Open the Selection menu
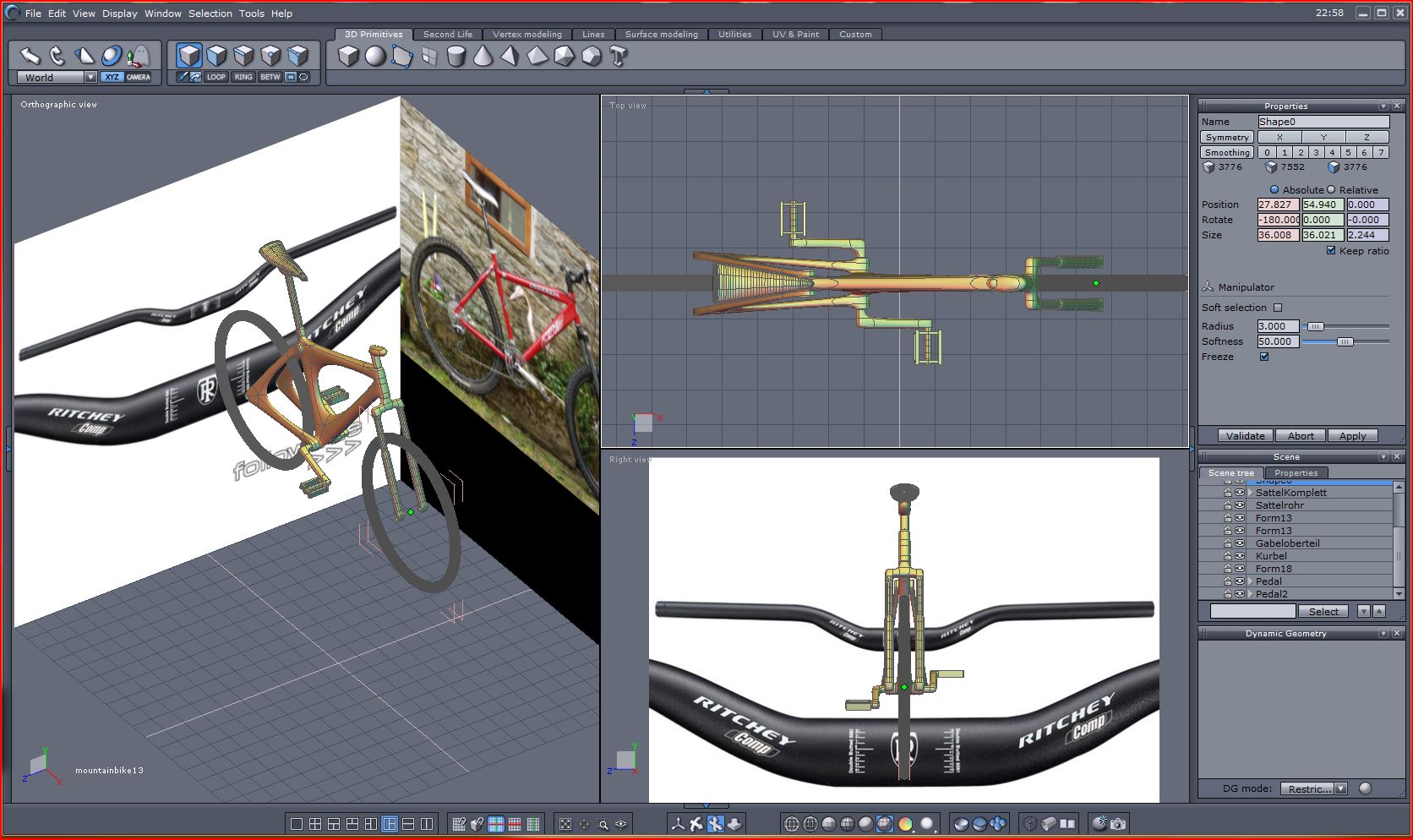Image resolution: width=1413 pixels, height=840 pixels. (x=210, y=14)
